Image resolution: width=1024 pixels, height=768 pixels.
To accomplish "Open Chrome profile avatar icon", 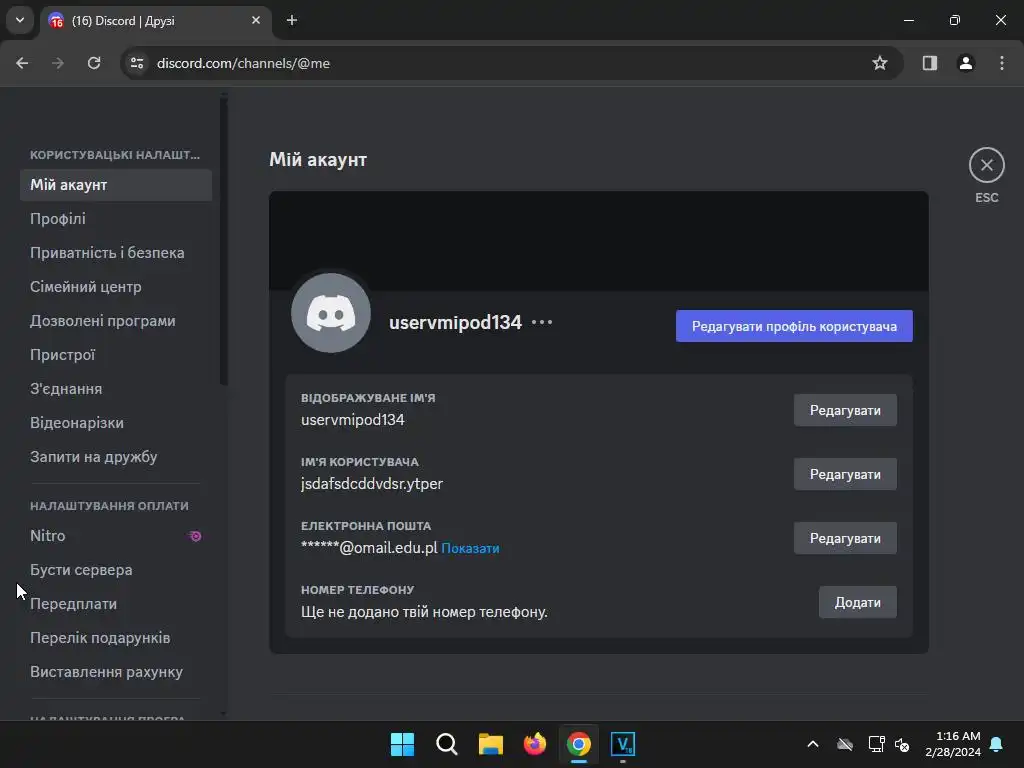I will coord(965,63).
